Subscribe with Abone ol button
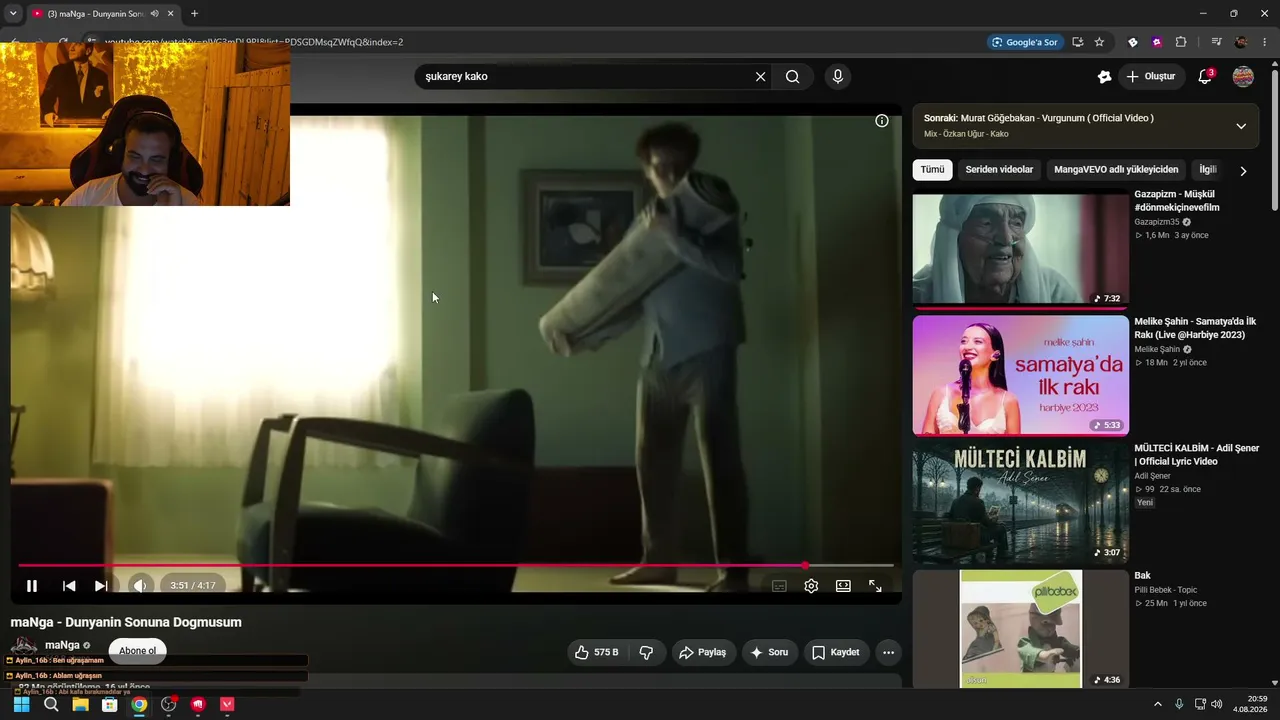Screen dimensions: 1280x720 pos(137,650)
